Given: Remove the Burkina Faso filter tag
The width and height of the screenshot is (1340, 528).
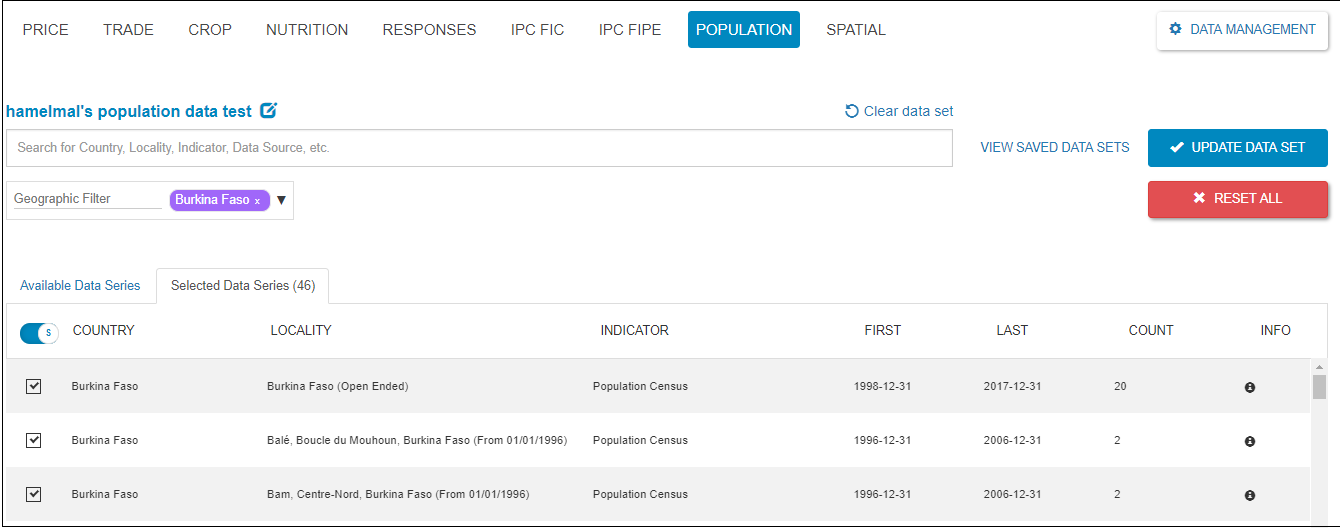Looking at the screenshot, I should tap(257, 201).
